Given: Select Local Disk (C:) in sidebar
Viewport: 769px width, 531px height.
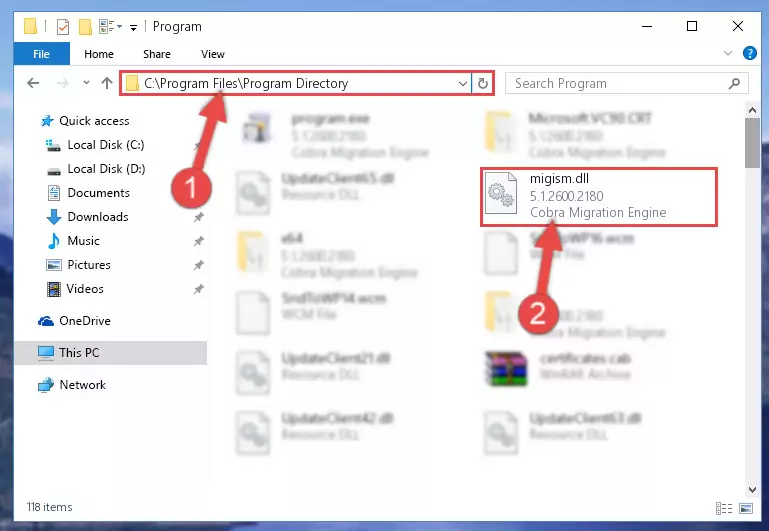Looking at the screenshot, I should click(x=105, y=145).
